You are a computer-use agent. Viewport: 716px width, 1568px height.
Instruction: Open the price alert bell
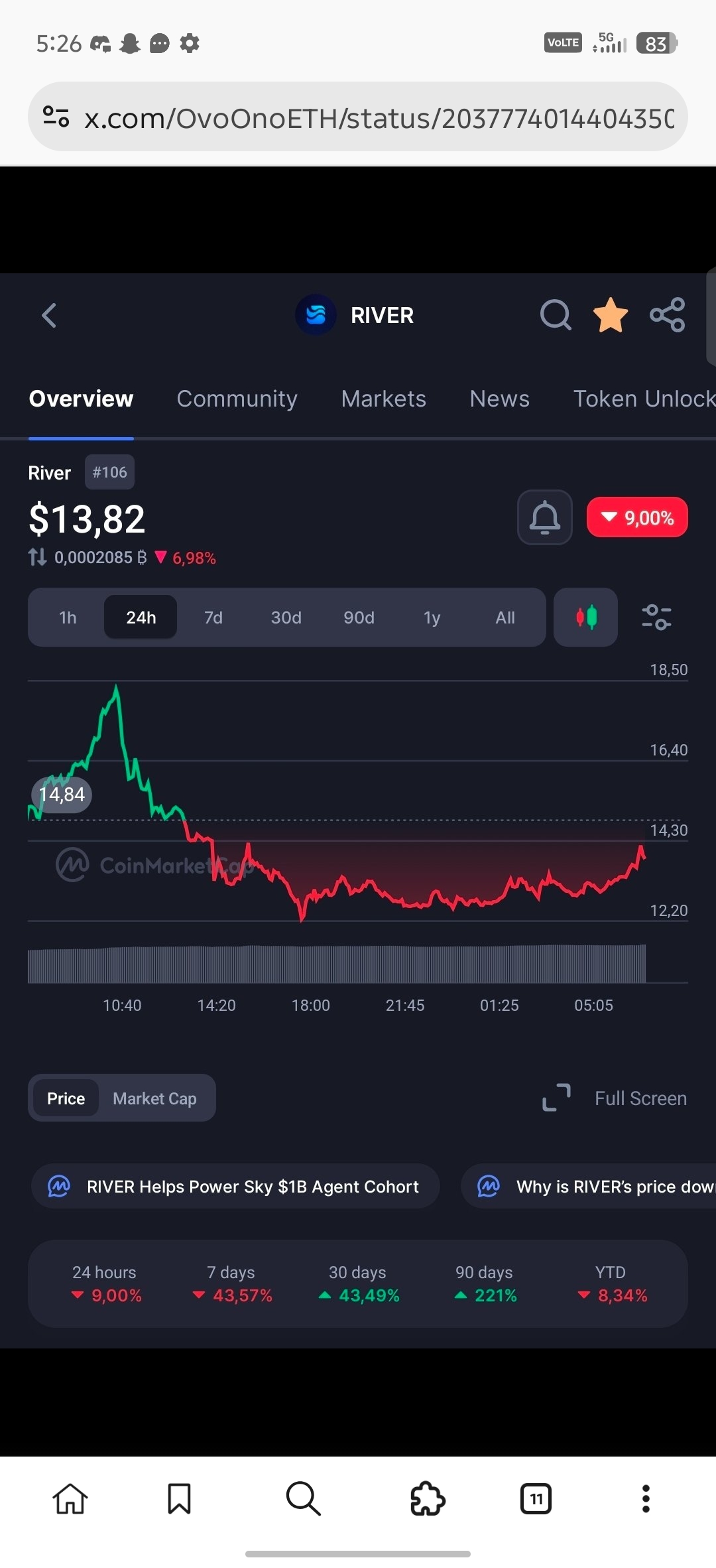pos(544,517)
